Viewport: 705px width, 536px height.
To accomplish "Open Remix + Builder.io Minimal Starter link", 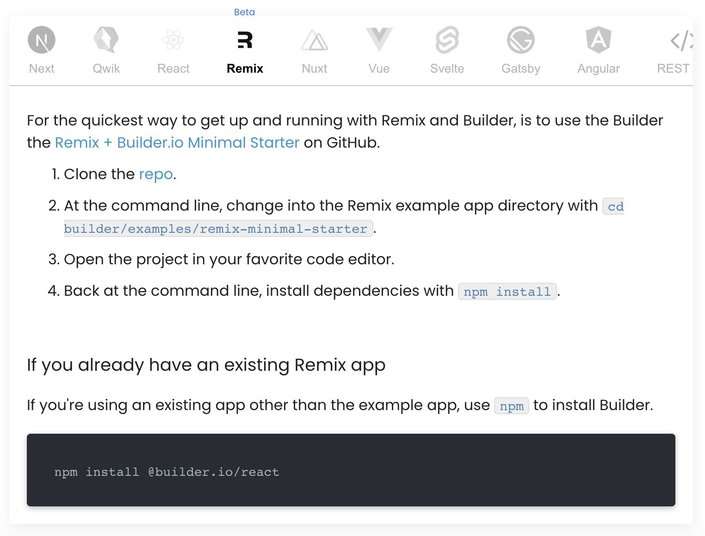I will (177, 143).
